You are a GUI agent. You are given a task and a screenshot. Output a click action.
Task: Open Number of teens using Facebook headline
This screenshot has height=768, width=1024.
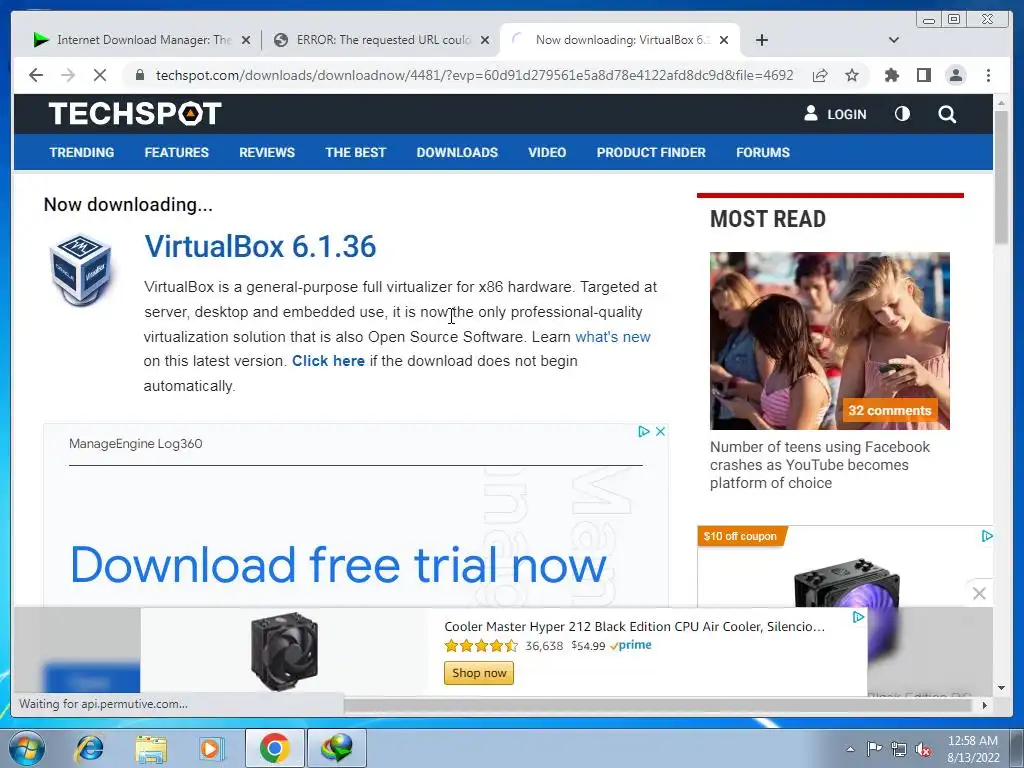(x=820, y=465)
